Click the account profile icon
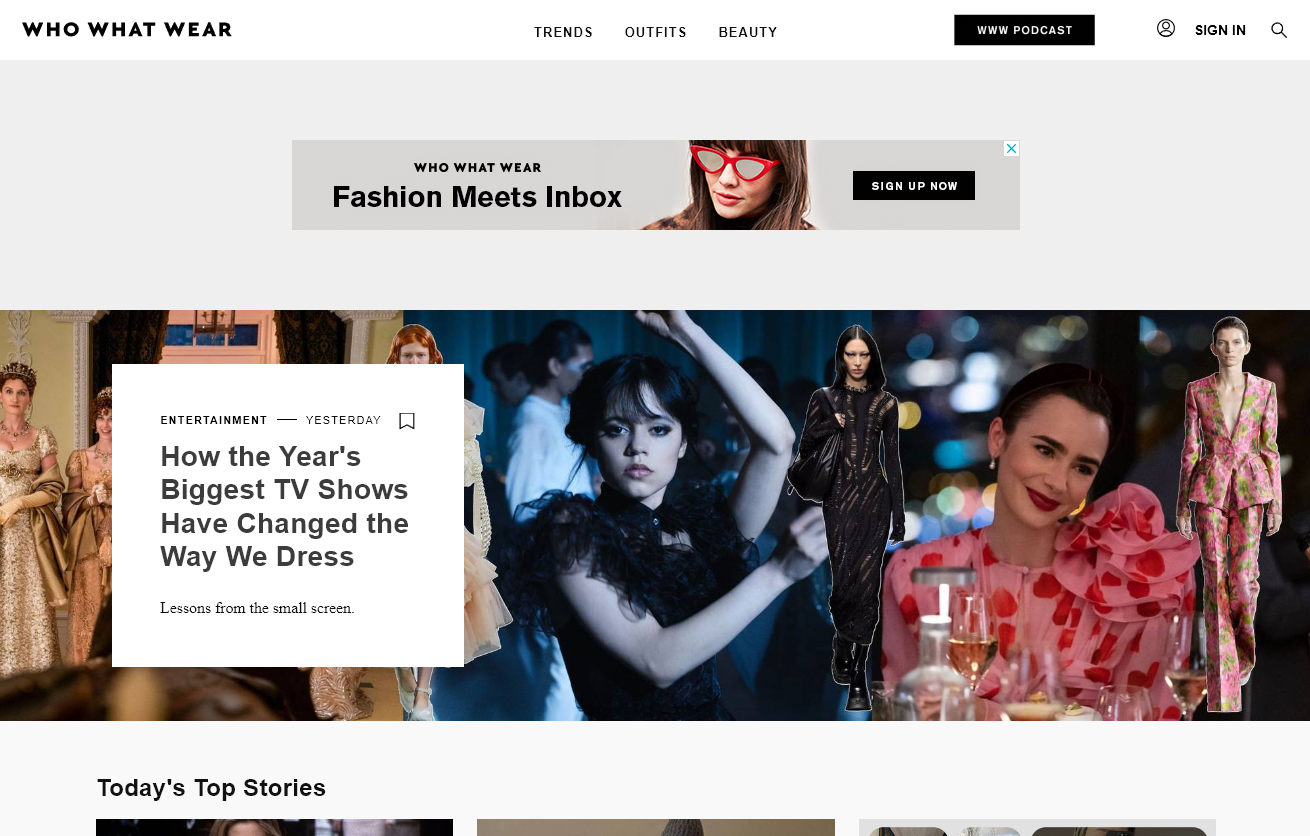This screenshot has height=836, width=1310. (1166, 29)
